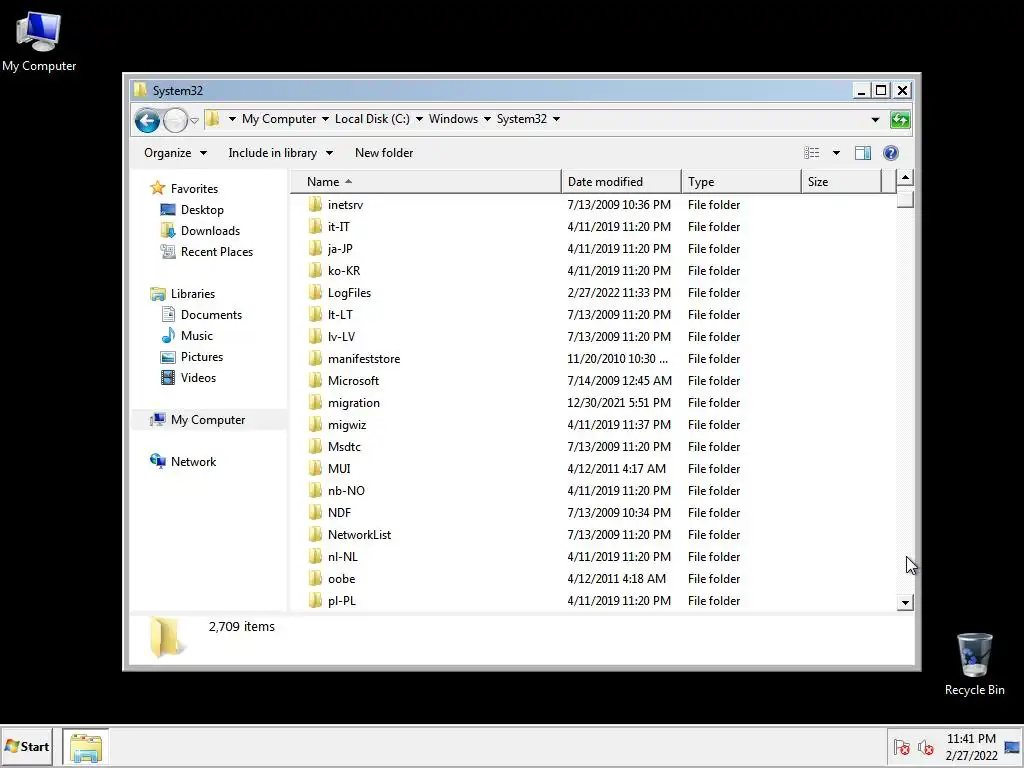Select the Desktop icon in sidebar
1024x768 pixels.
coord(168,210)
